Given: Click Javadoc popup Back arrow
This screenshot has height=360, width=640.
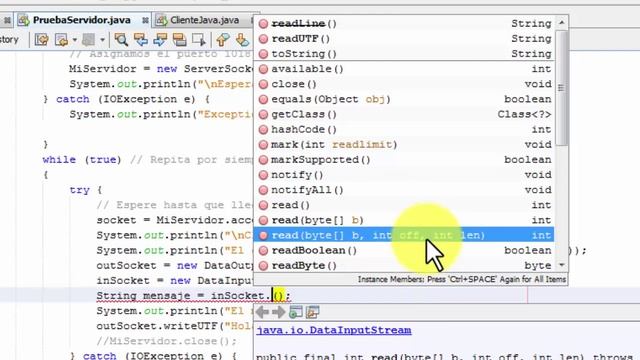Looking at the screenshot, I should pyautogui.click(x=262, y=312).
